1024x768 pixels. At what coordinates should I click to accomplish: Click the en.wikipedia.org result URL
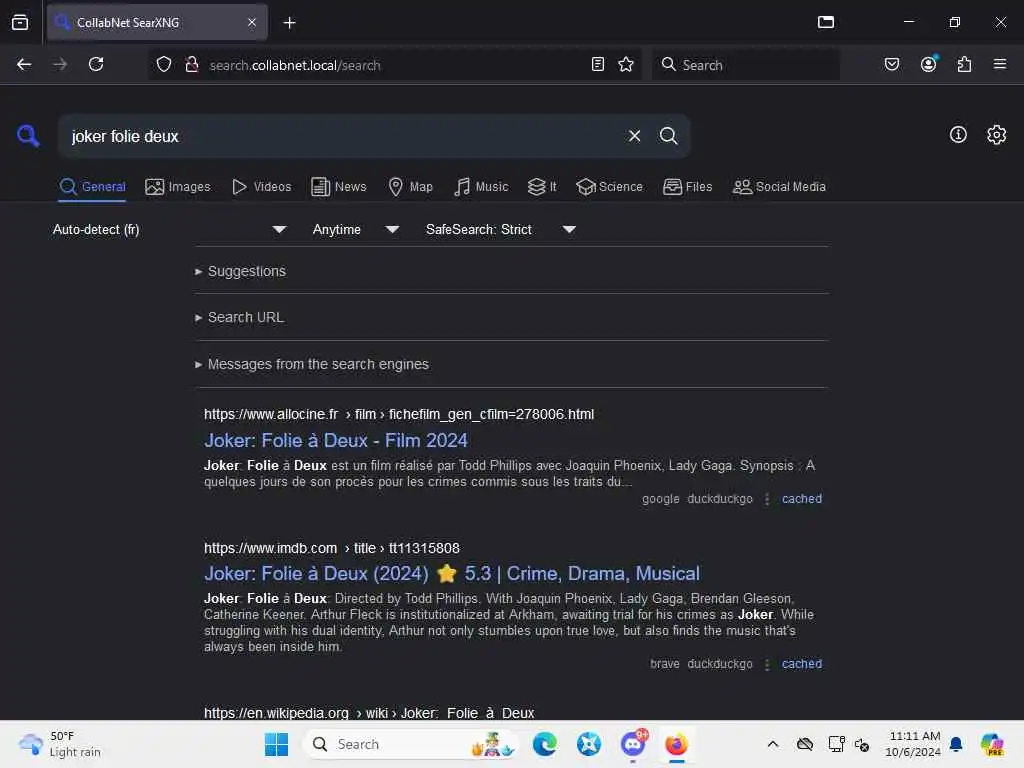[369, 712]
